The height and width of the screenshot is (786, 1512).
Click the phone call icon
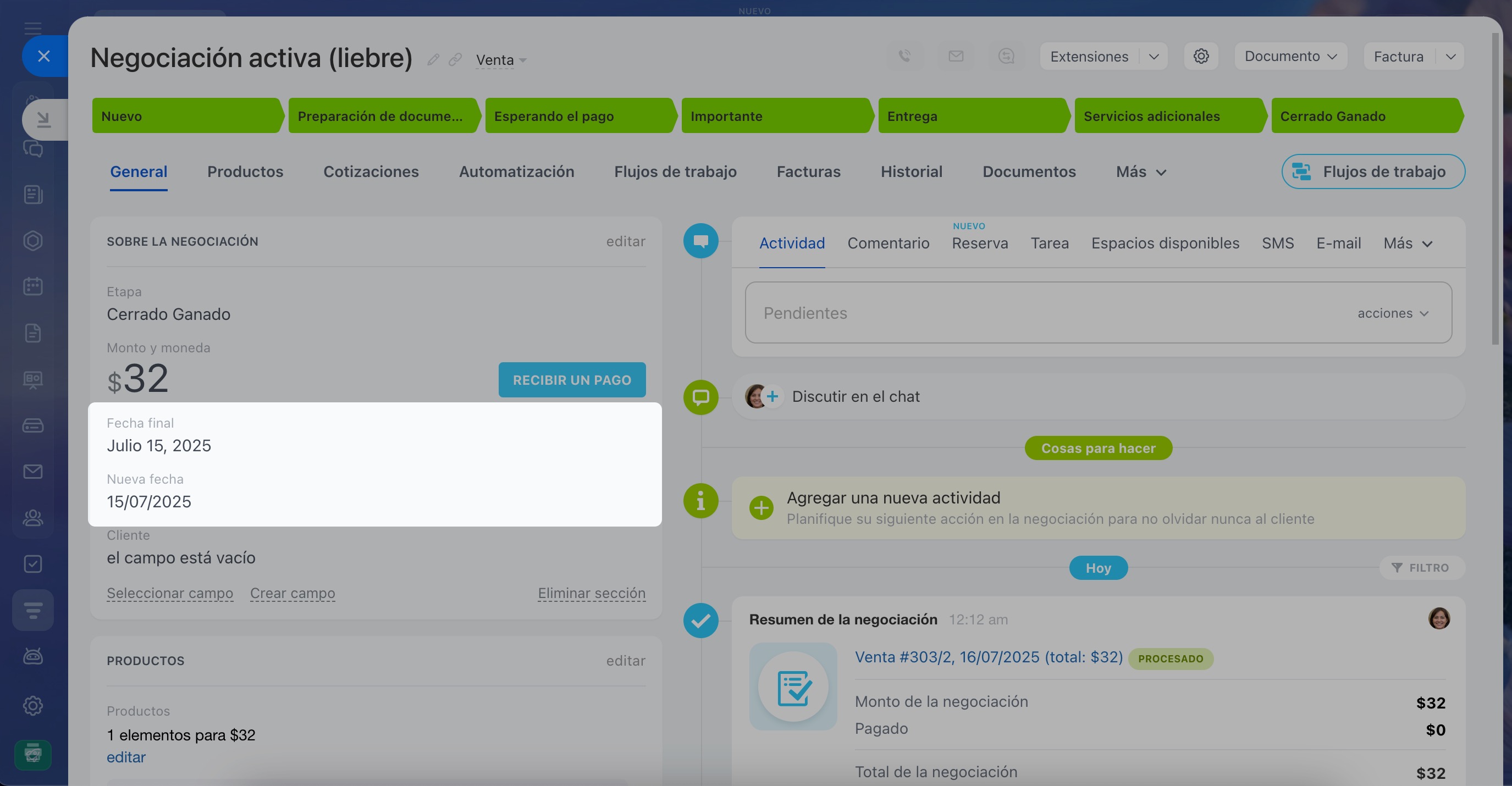904,56
